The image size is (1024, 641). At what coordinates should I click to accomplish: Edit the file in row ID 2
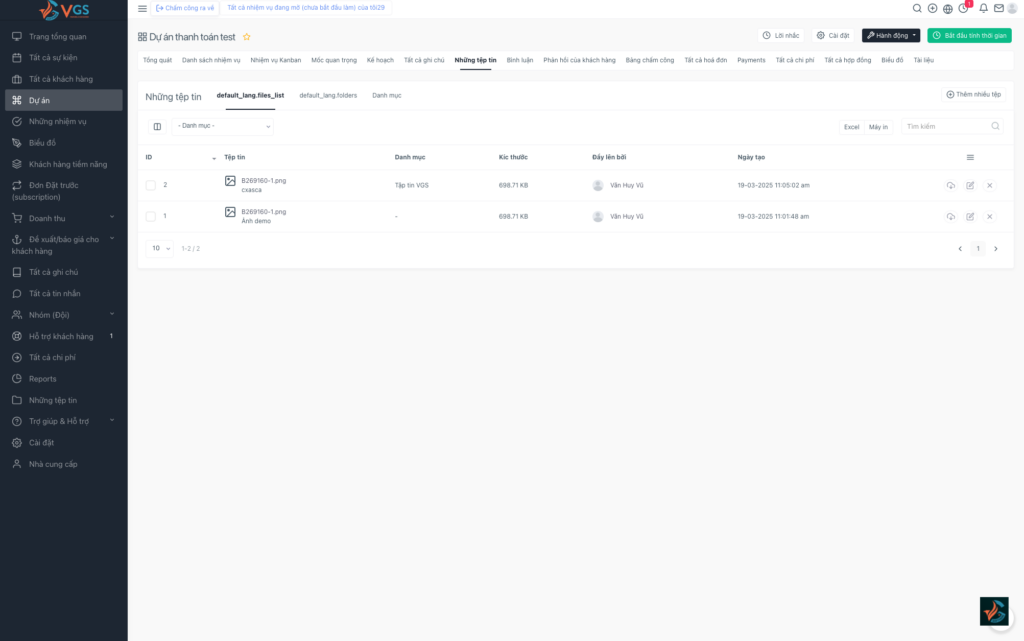[970, 185]
